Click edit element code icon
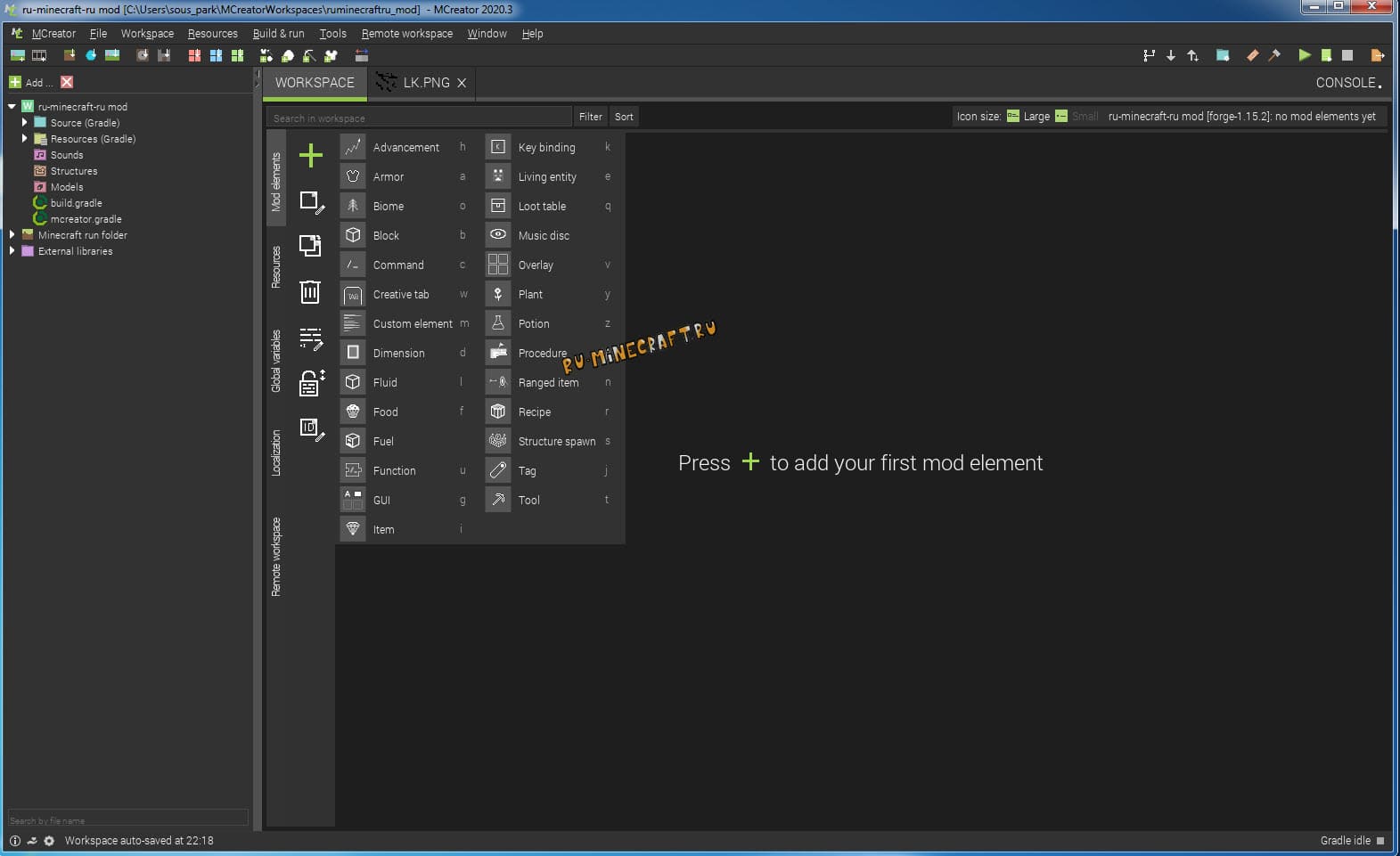1400x856 pixels. (x=311, y=338)
